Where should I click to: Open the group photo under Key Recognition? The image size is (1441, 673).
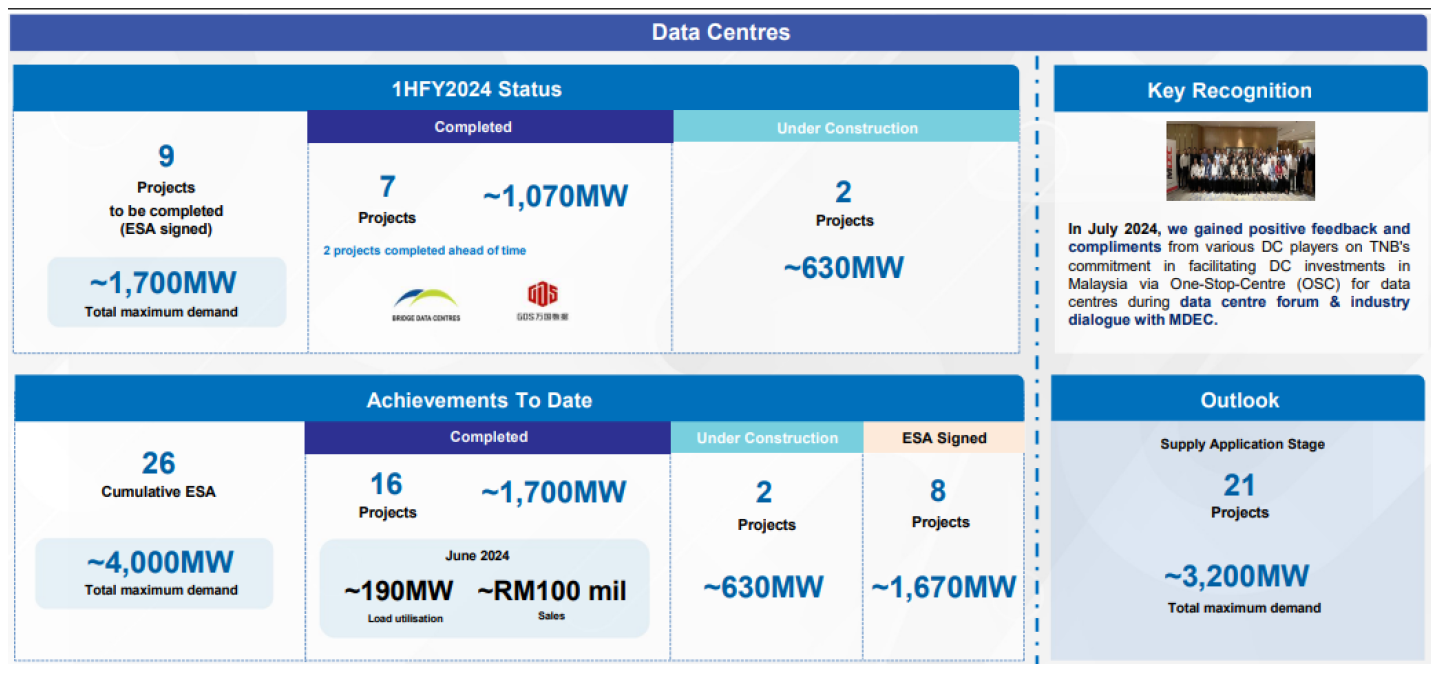pos(1240,161)
